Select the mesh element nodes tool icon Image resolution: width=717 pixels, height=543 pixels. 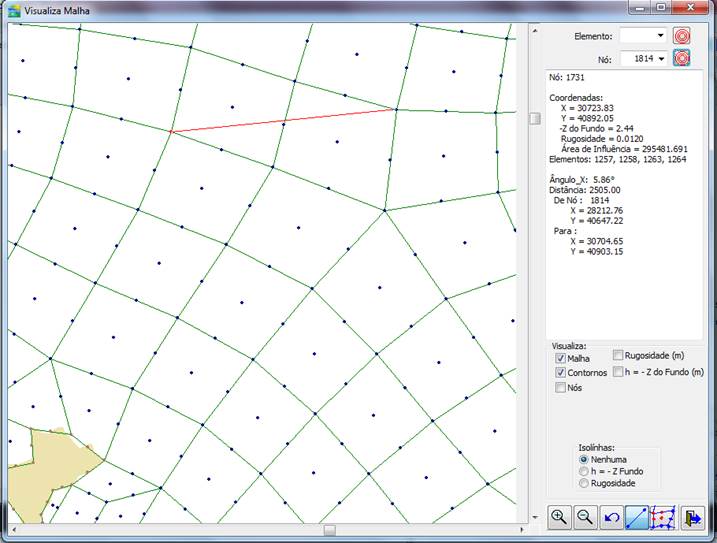[663, 517]
